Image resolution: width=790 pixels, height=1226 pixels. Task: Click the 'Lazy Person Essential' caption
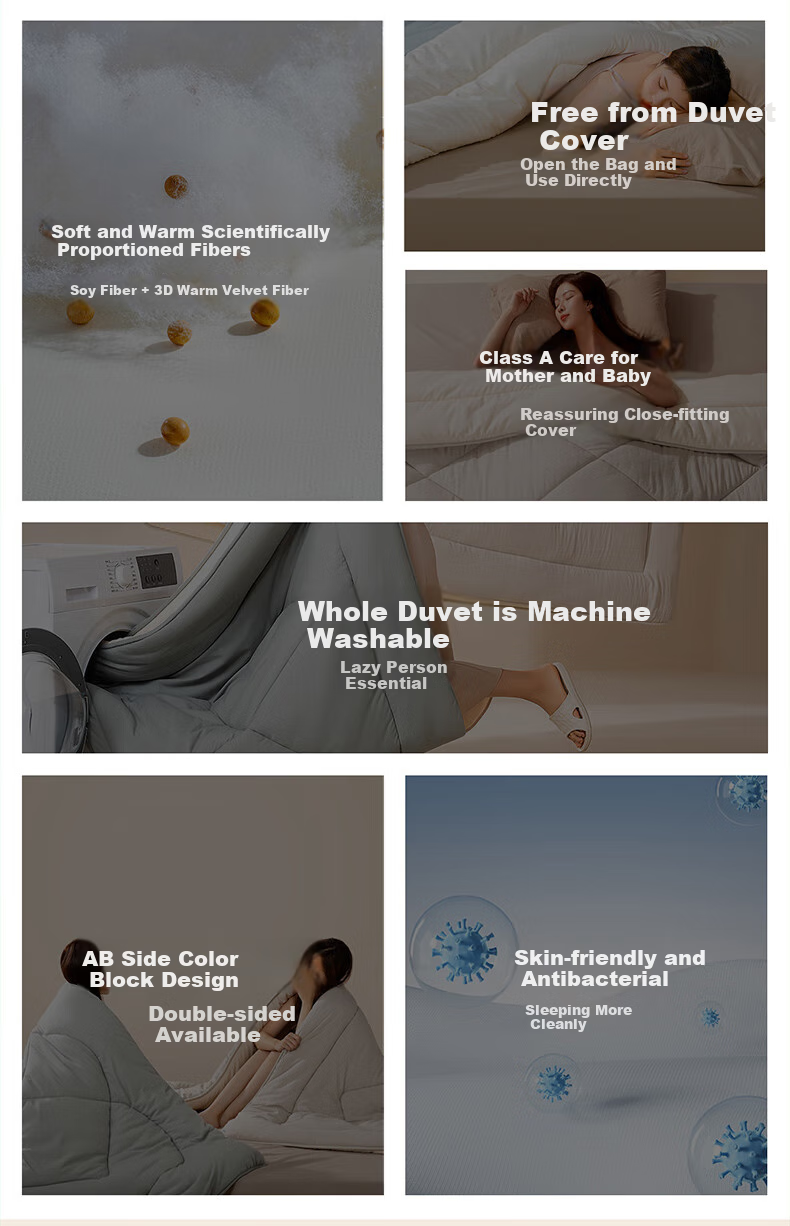pyautogui.click(x=393, y=675)
